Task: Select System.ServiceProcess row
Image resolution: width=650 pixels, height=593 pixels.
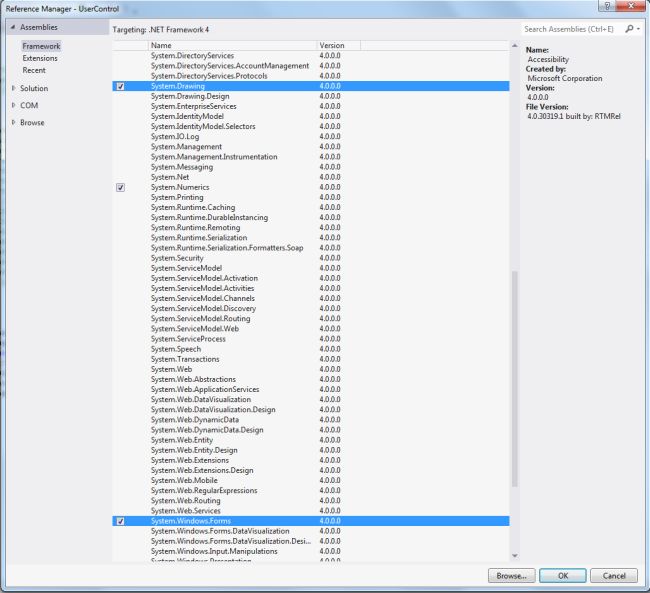Action: coord(310,339)
